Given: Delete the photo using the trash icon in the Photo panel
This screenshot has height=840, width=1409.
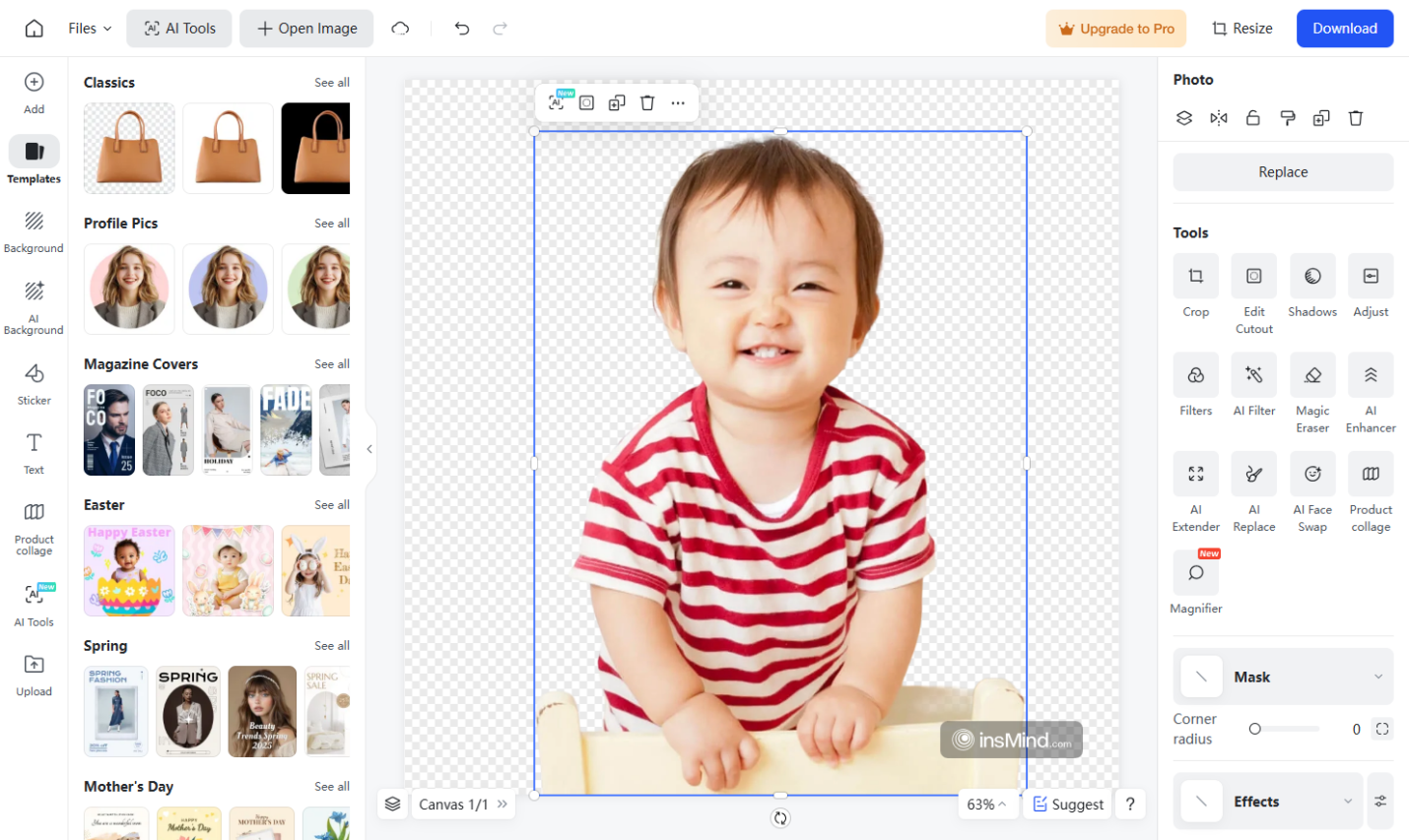Looking at the screenshot, I should (1356, 118).
